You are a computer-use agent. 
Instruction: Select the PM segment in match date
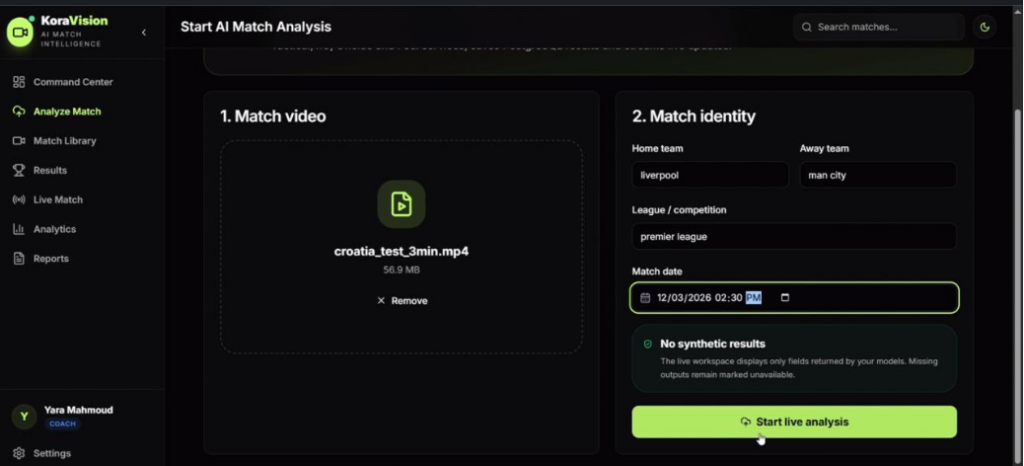(x=753, y=298)
